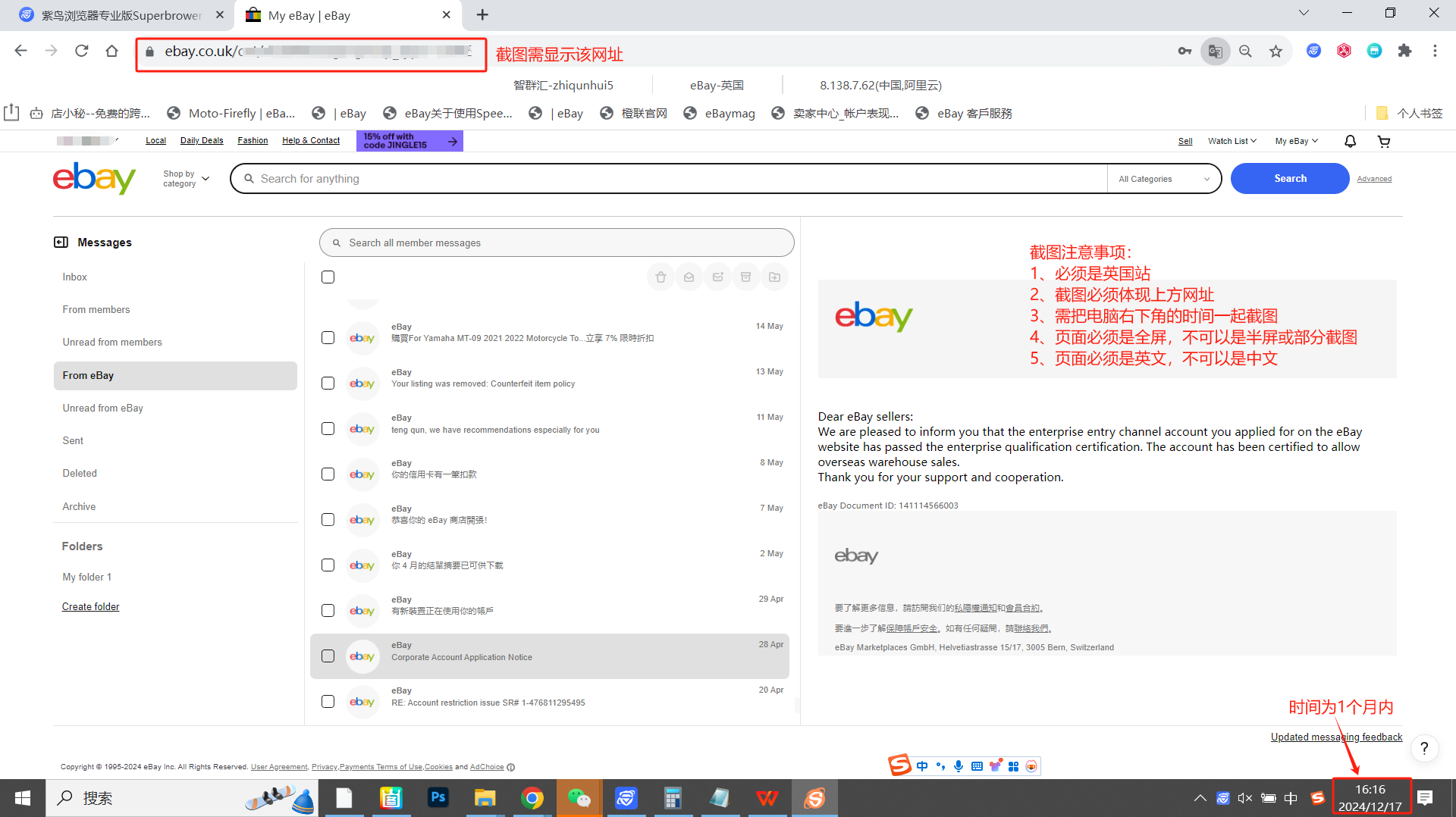Archive messages using archive box icon
1456x817 pixels.
click(x=745, y=277)
